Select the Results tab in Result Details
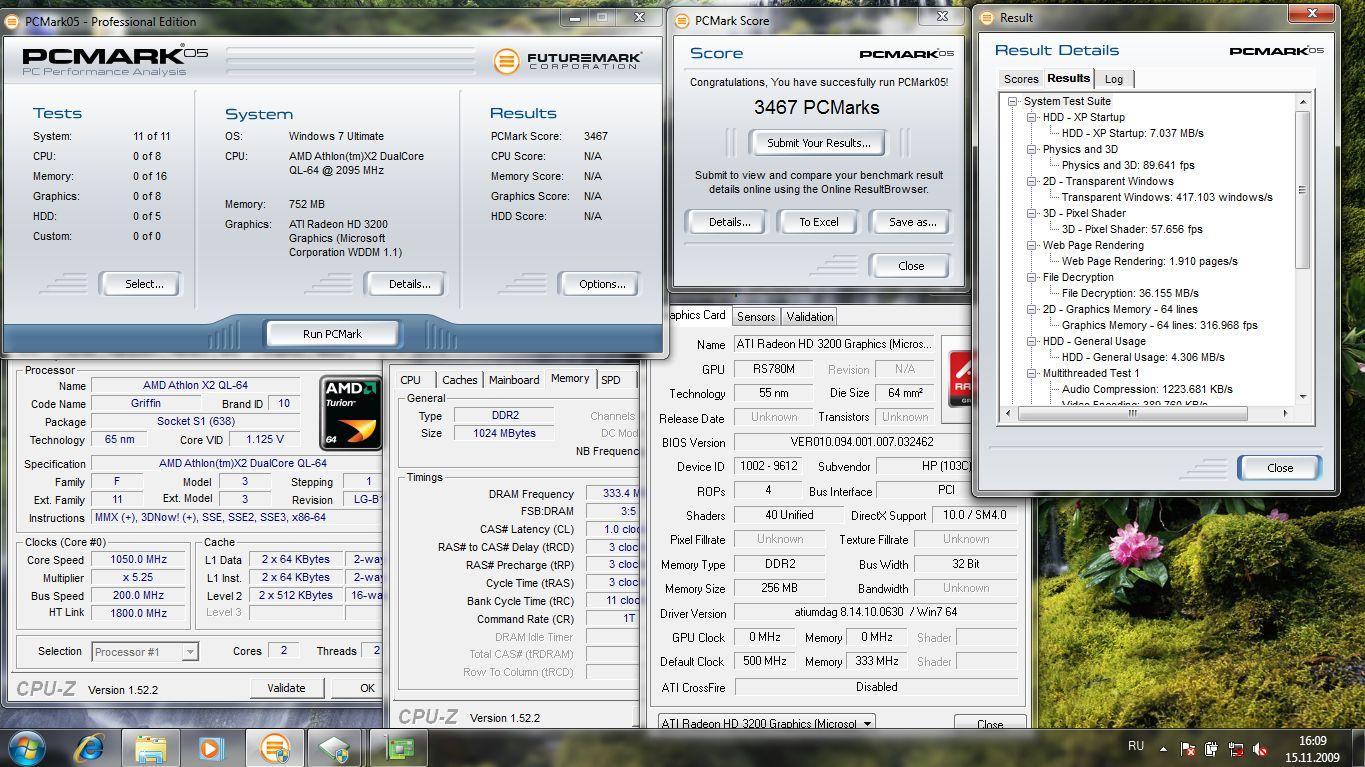 click(1068, 78)
